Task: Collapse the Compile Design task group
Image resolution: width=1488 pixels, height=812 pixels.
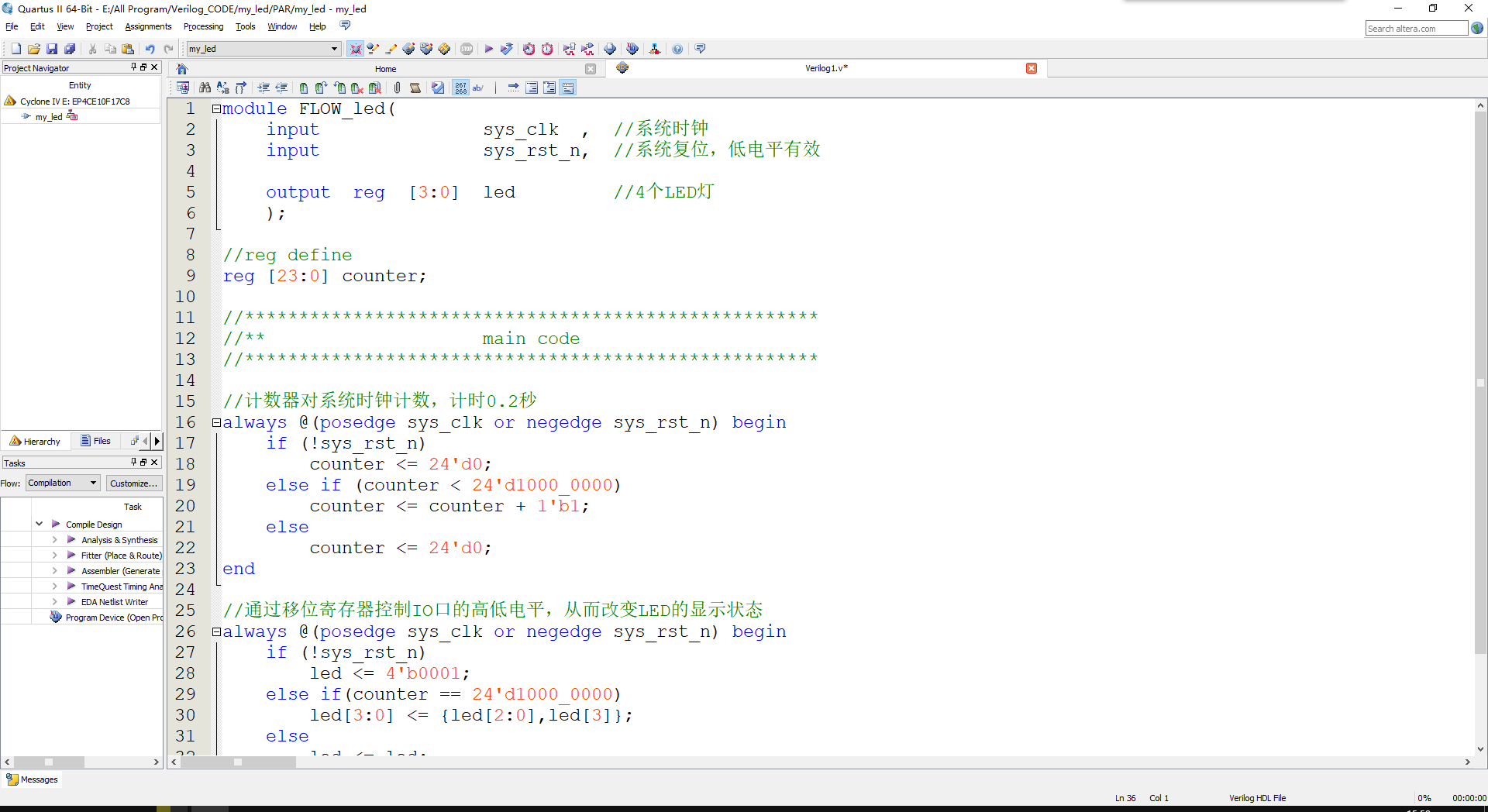Action: (39, 525)
